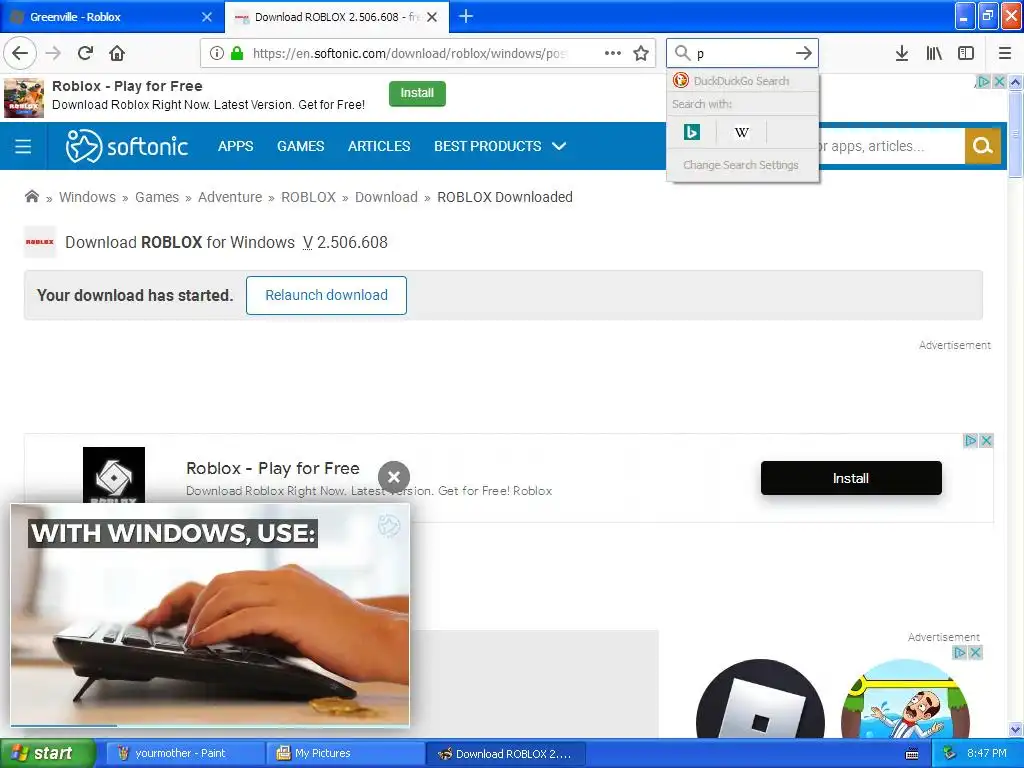
Task: Click the video progress bar
Action: tap(210, 725)
